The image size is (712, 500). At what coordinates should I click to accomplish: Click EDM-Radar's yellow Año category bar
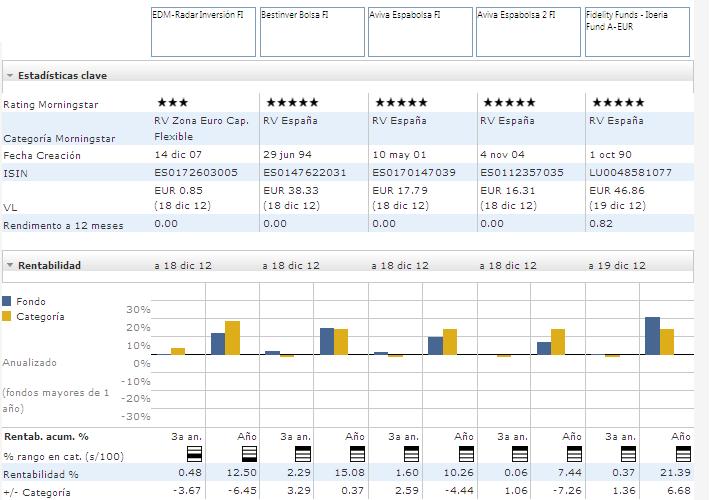coord(232,338)
